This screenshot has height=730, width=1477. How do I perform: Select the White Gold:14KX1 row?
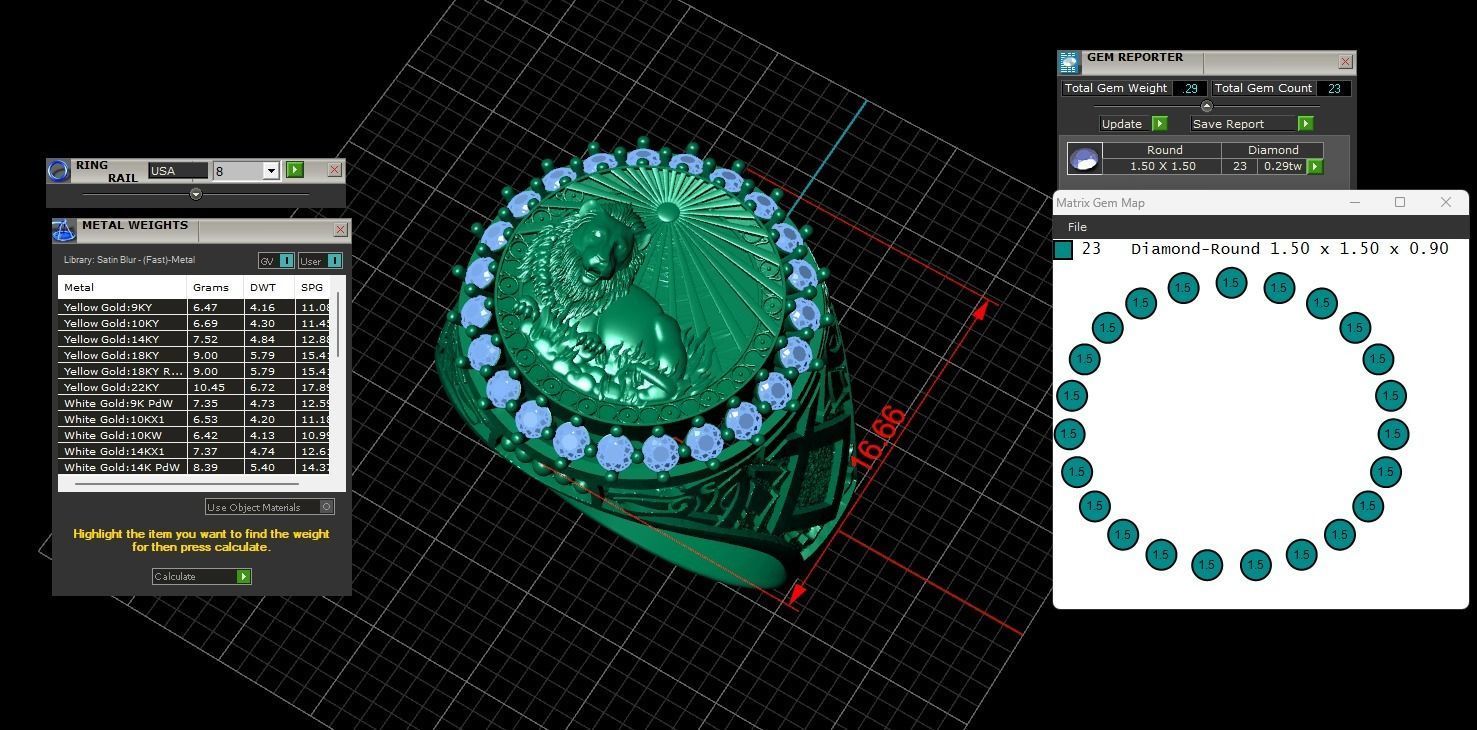pyautogui.click(x=194, y=451)
